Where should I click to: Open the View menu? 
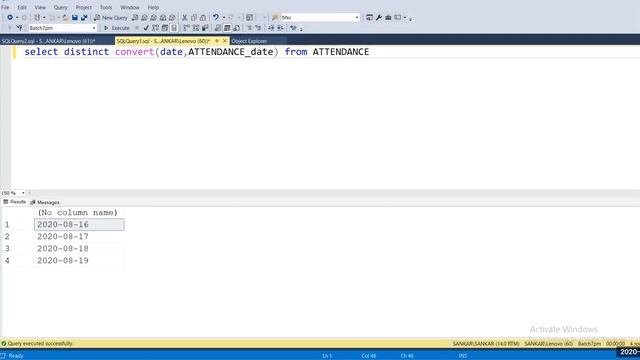click(40, 7)
